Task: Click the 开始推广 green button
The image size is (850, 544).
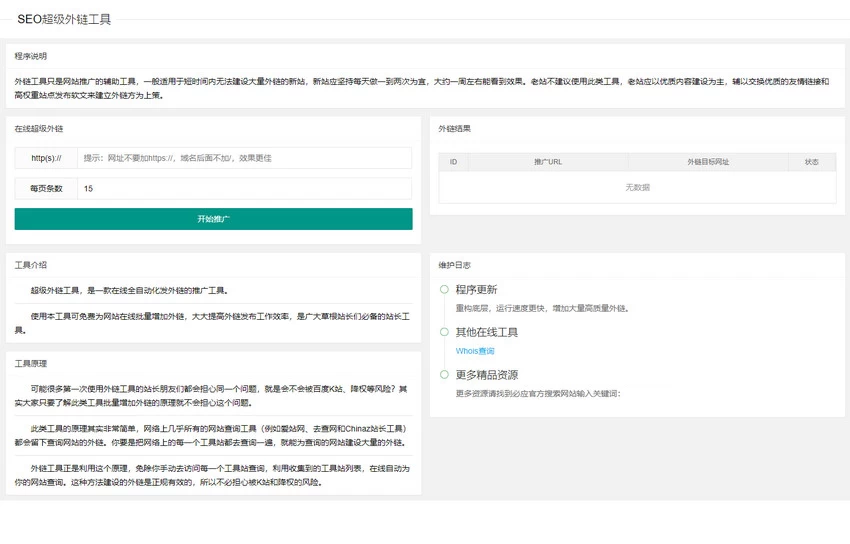Action: [x=213, y=219]
